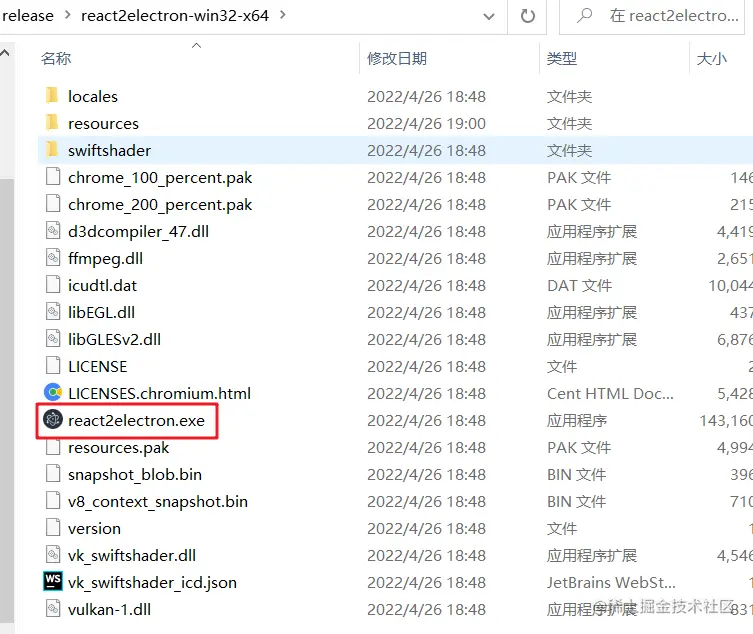Screen dimensions: 753x634
Task: Select the LICENSE file icon
Action: tap(53, 366)
